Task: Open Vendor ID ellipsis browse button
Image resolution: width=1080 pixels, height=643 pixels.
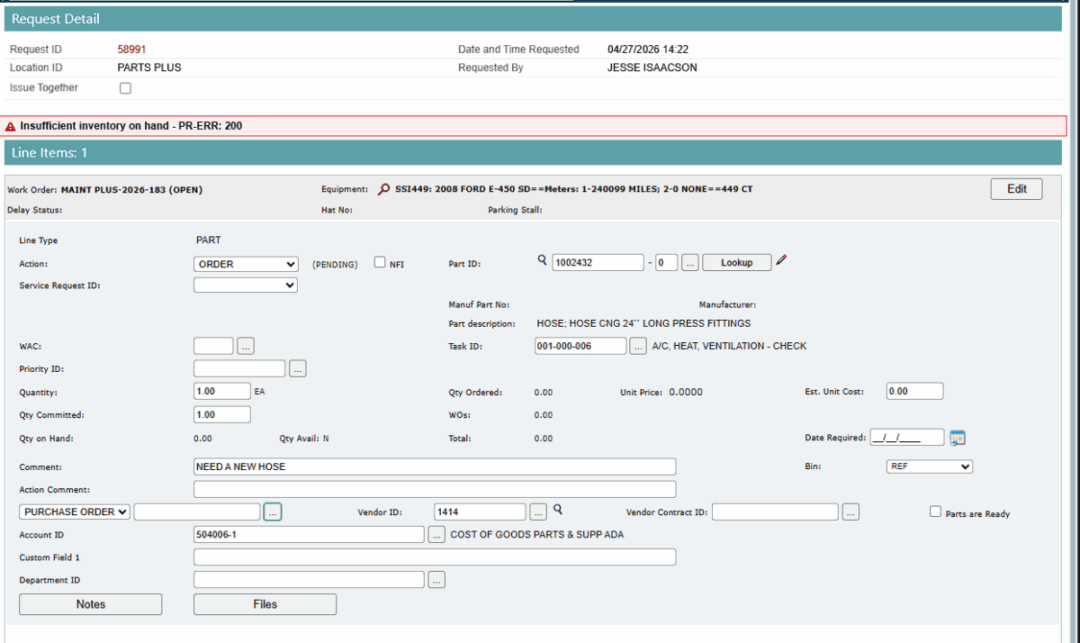Action: 538,512
